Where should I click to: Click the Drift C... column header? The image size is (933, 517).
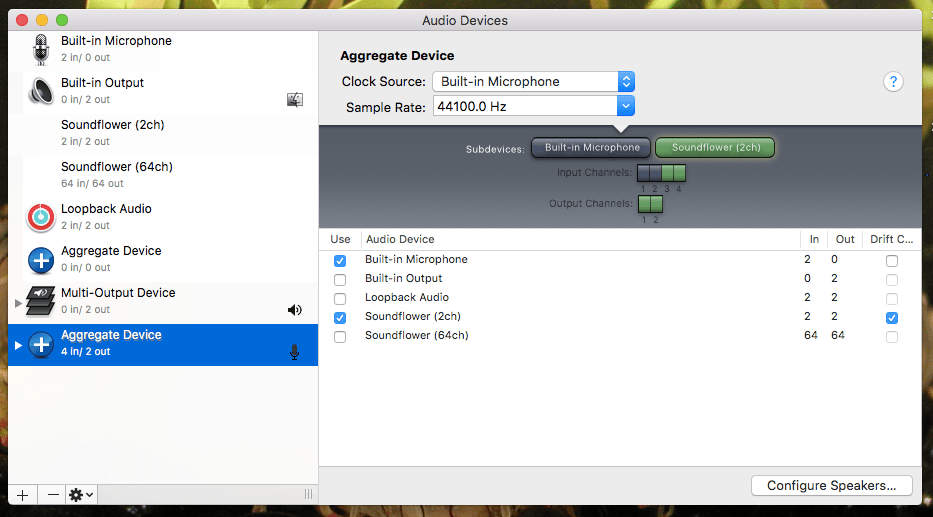point(891,239)
